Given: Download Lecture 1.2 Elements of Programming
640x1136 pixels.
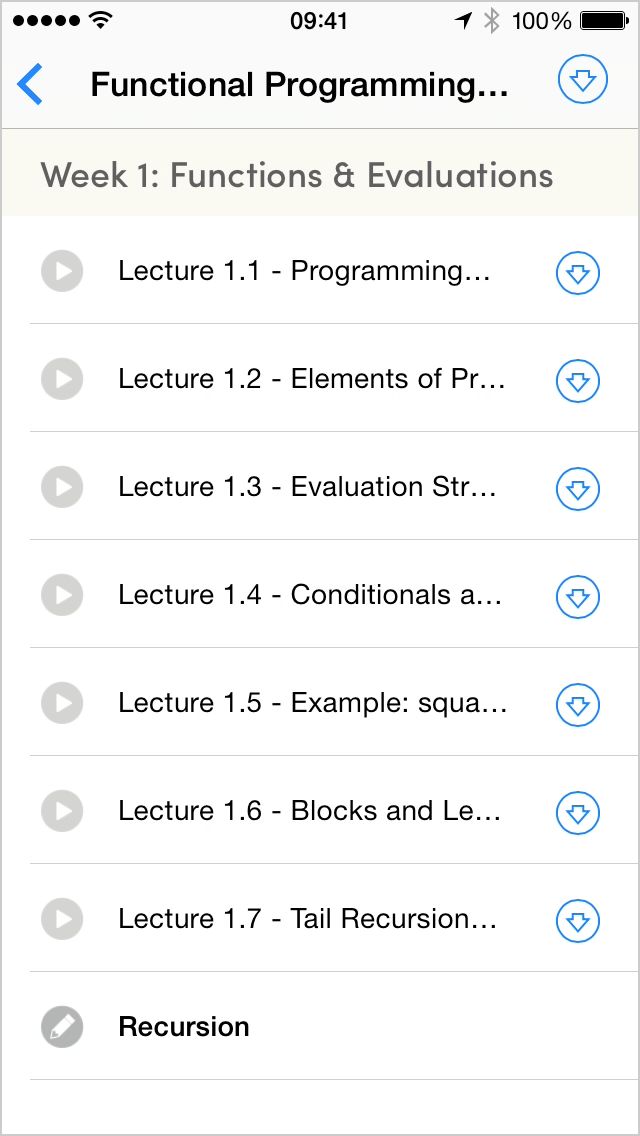Looking at the screenshot, I should (577, 380).
